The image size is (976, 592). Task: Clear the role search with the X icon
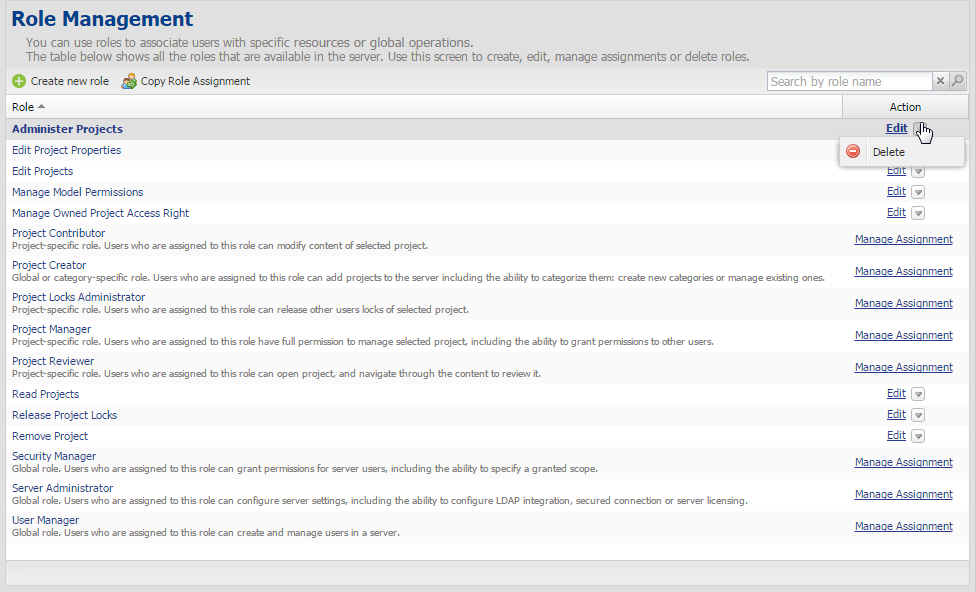pos(940,81)
